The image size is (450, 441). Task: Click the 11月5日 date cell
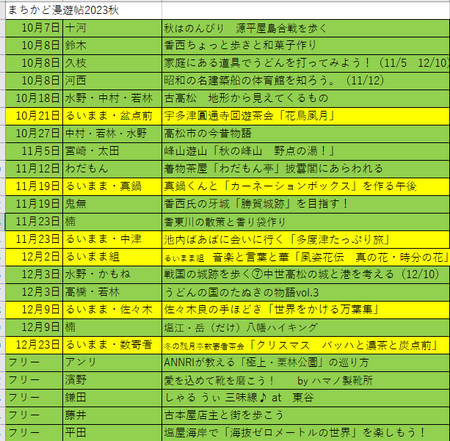pyautogui.click(x=34, y=151)
